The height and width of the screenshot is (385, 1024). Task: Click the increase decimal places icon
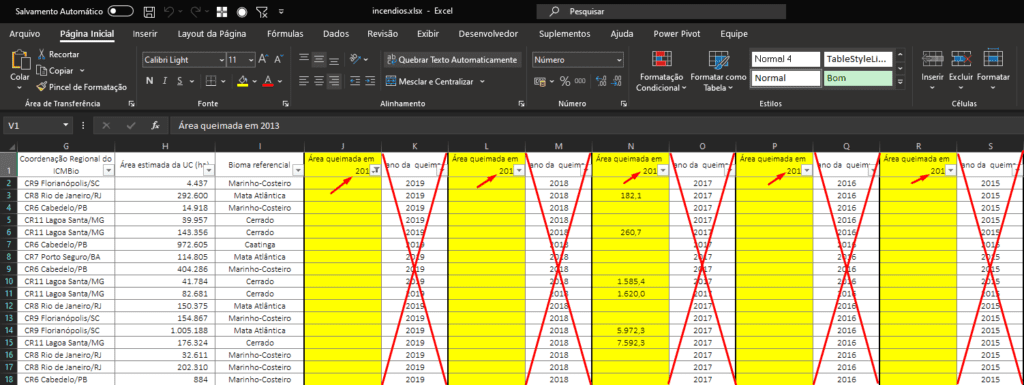point(601,81)
